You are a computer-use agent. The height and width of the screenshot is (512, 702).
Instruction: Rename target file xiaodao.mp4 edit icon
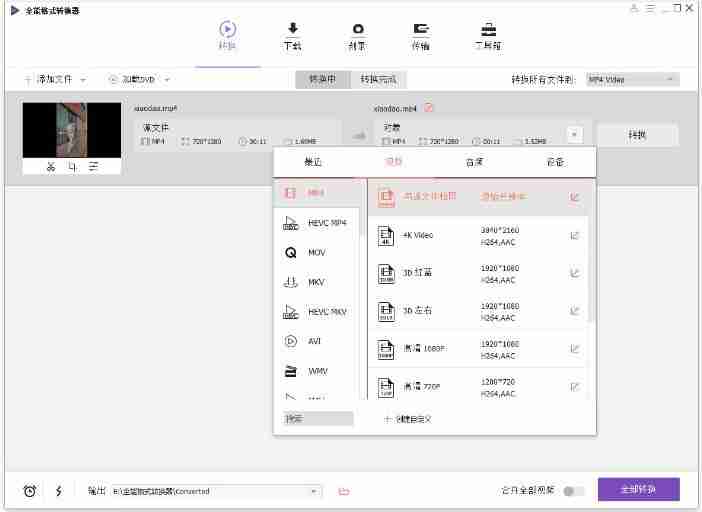(429, 108)
